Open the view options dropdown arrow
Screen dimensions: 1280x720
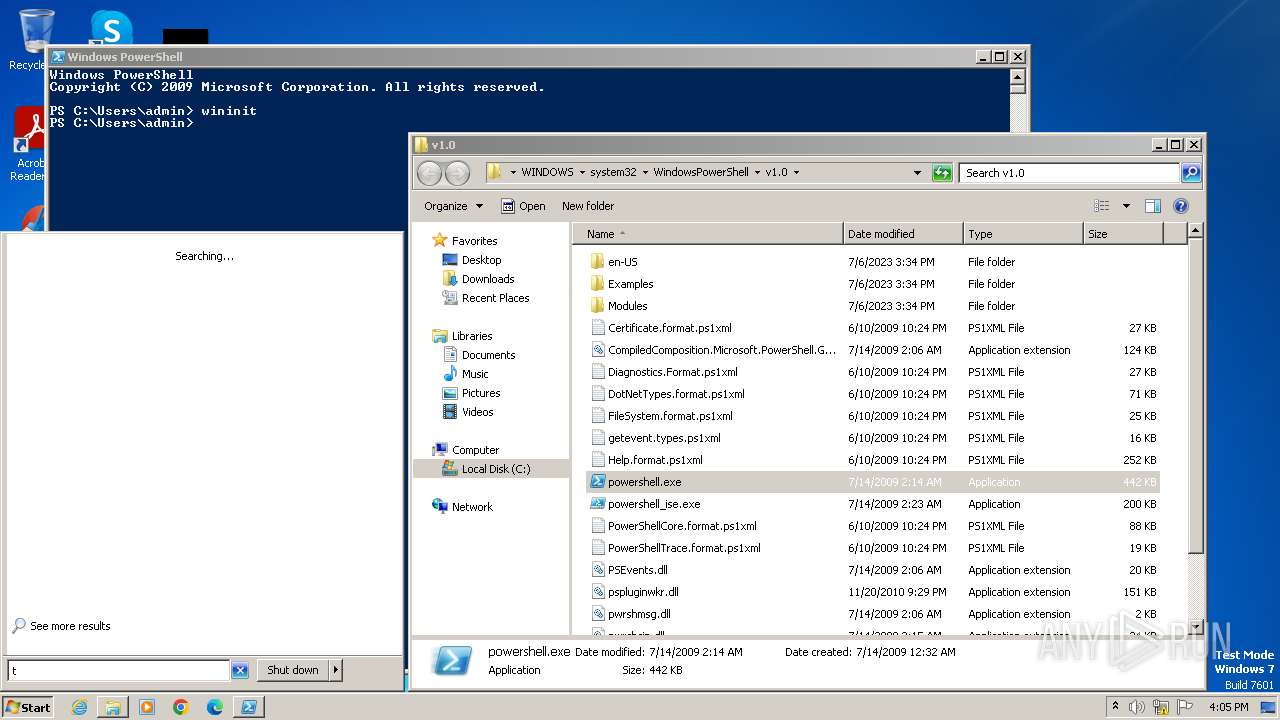coord(1126,206)
